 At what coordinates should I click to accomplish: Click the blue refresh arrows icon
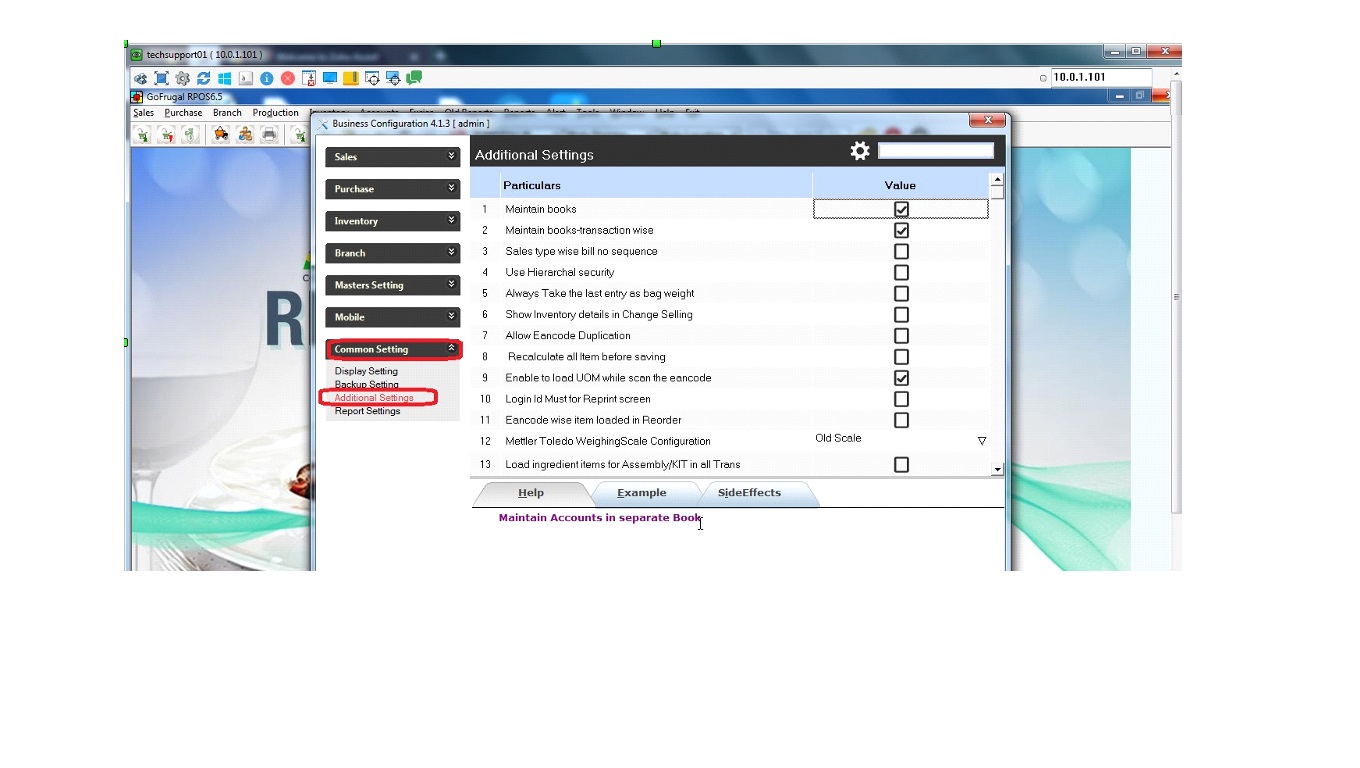204,78
